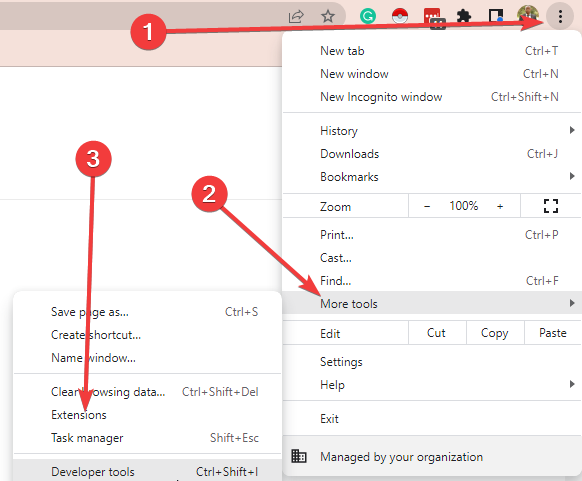Open the Help menu item

coord(432,385)
